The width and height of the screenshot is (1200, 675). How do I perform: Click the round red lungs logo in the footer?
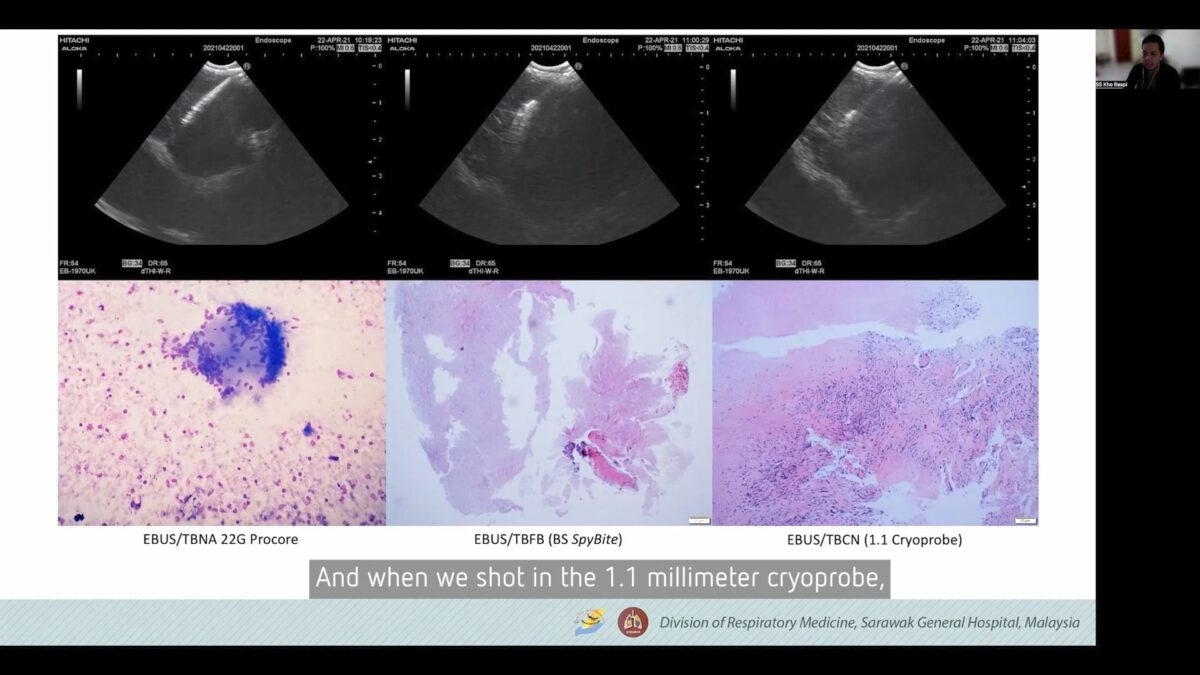pos(632,622)
